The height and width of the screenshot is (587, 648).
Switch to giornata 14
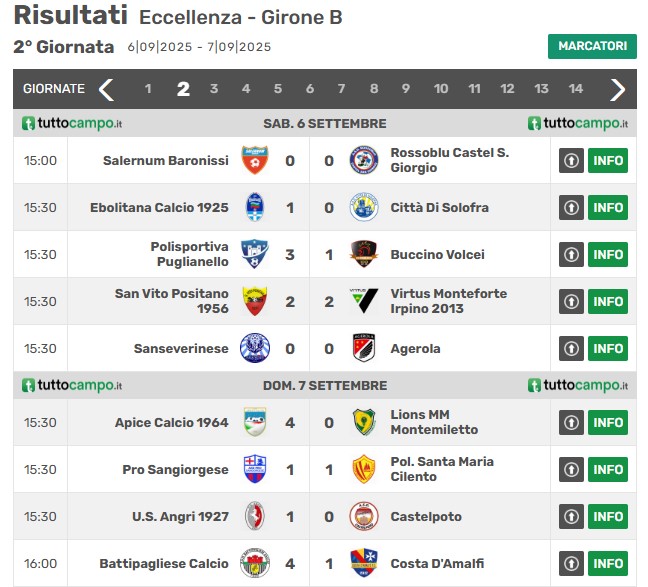tap(575, 88)
